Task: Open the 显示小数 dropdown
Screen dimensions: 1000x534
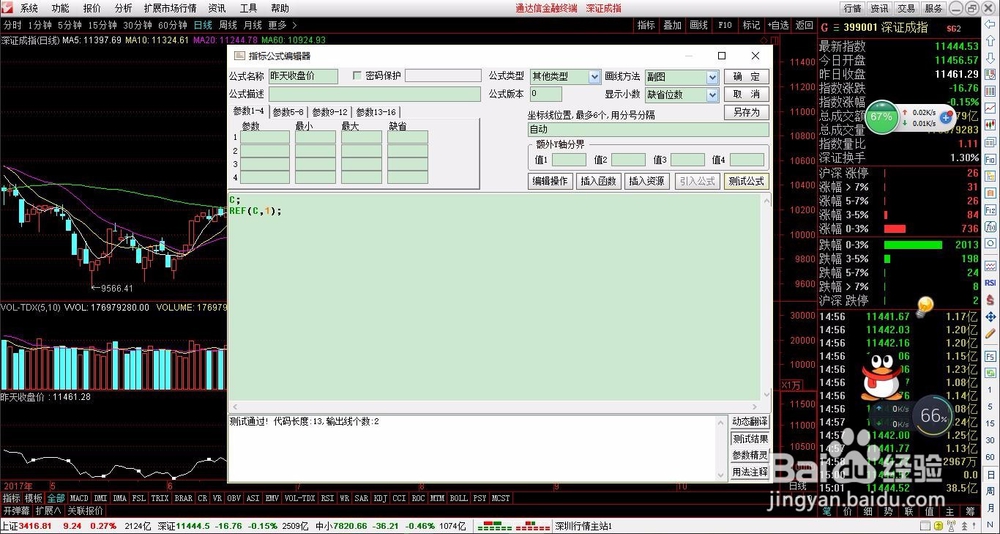Action: (x=712, y=94)
